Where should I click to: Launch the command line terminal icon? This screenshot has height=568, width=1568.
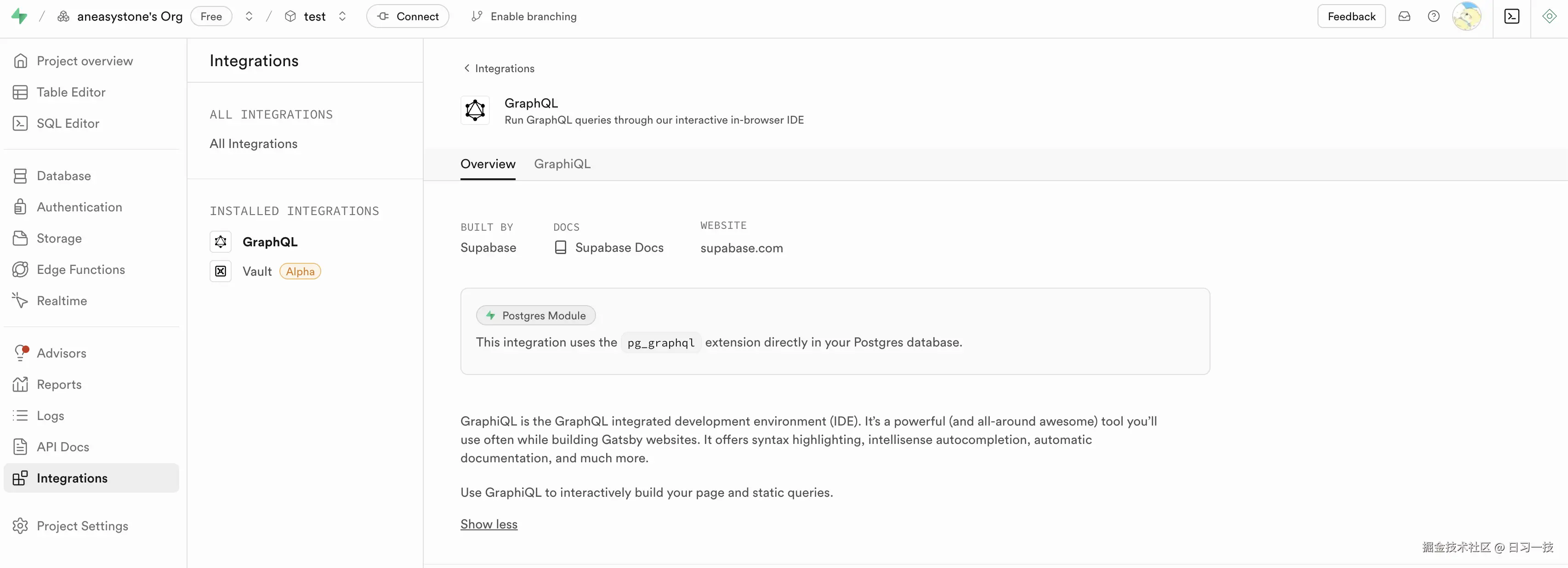pyautogui.click(x=1512, y=16)
